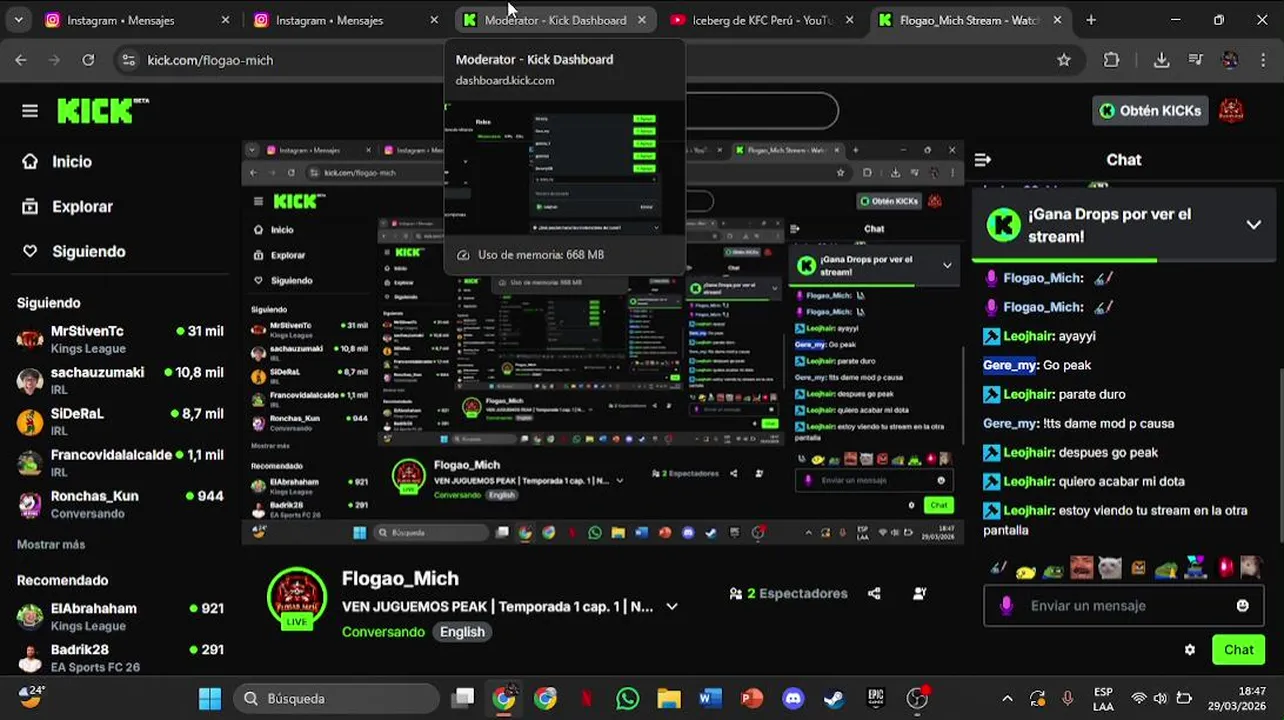1284x720 pixels.
Task: Open WhatsApp from the taskbar
Action: (627, 698)
